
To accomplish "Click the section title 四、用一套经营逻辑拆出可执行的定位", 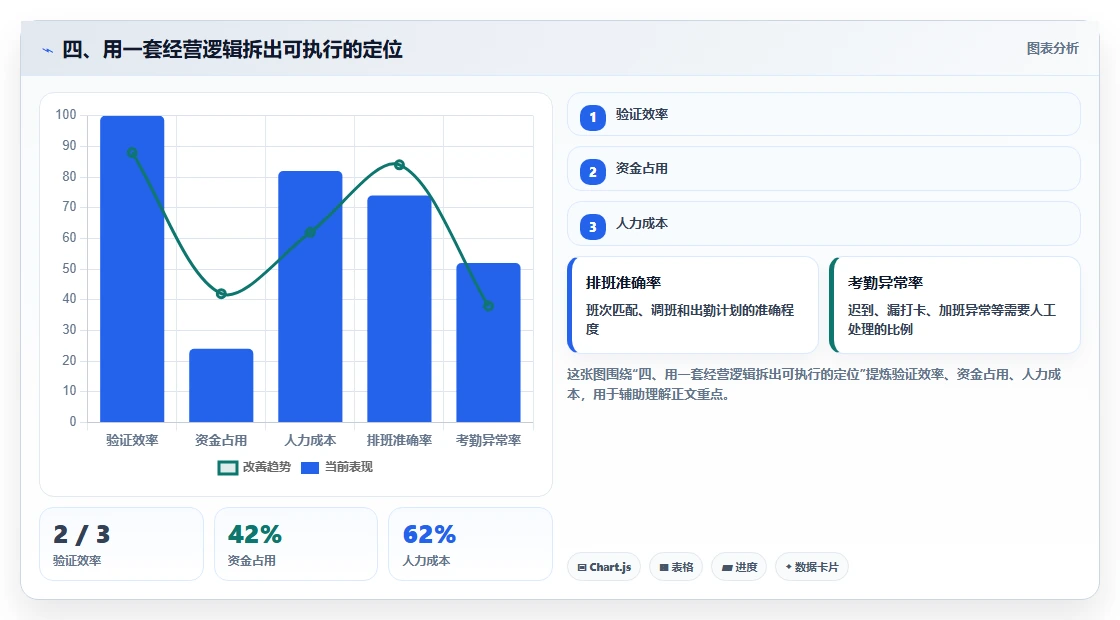I will 232,49.
